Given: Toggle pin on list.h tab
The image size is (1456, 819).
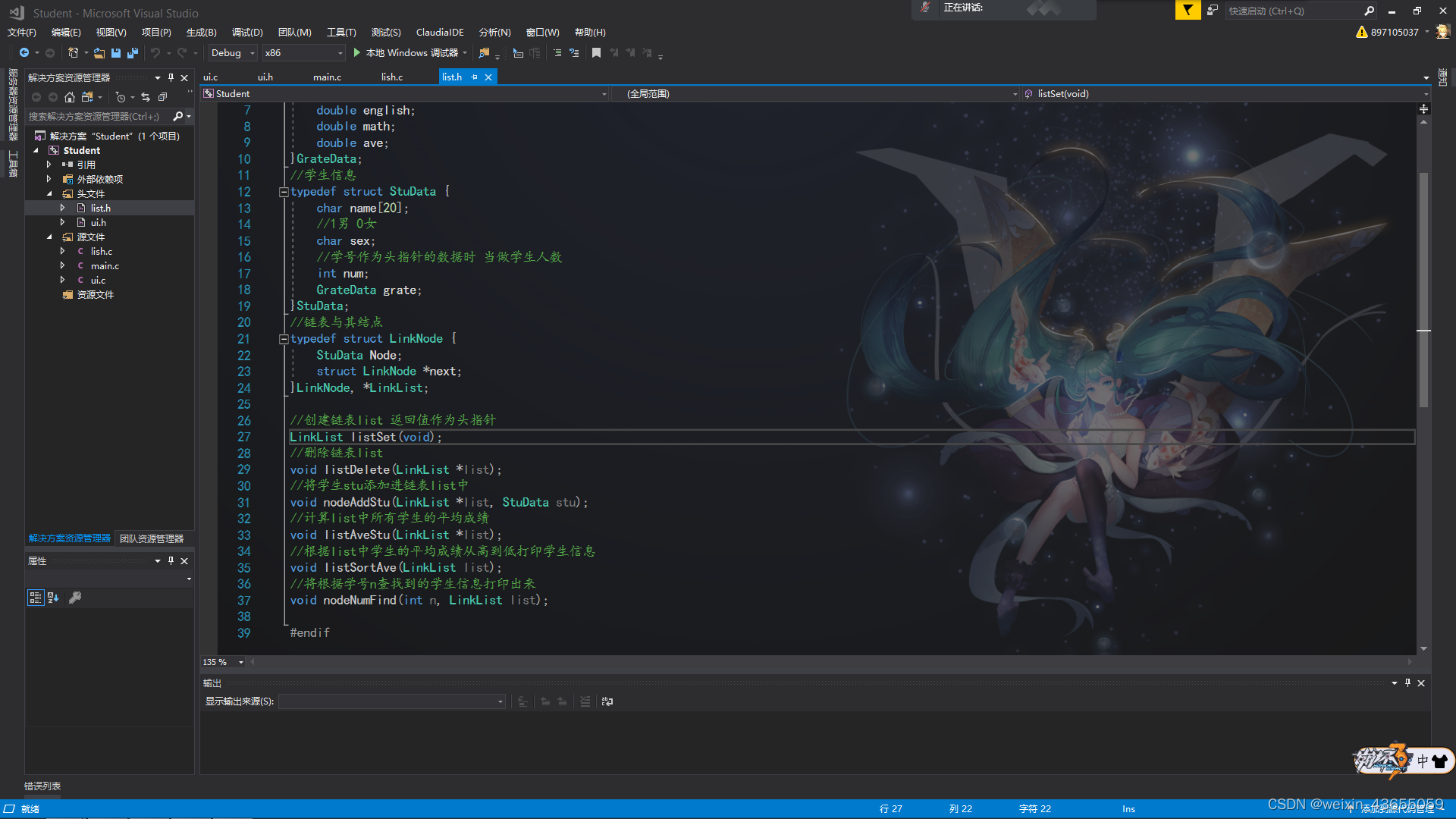Looking at the screenshot, I should click(475, 77).
